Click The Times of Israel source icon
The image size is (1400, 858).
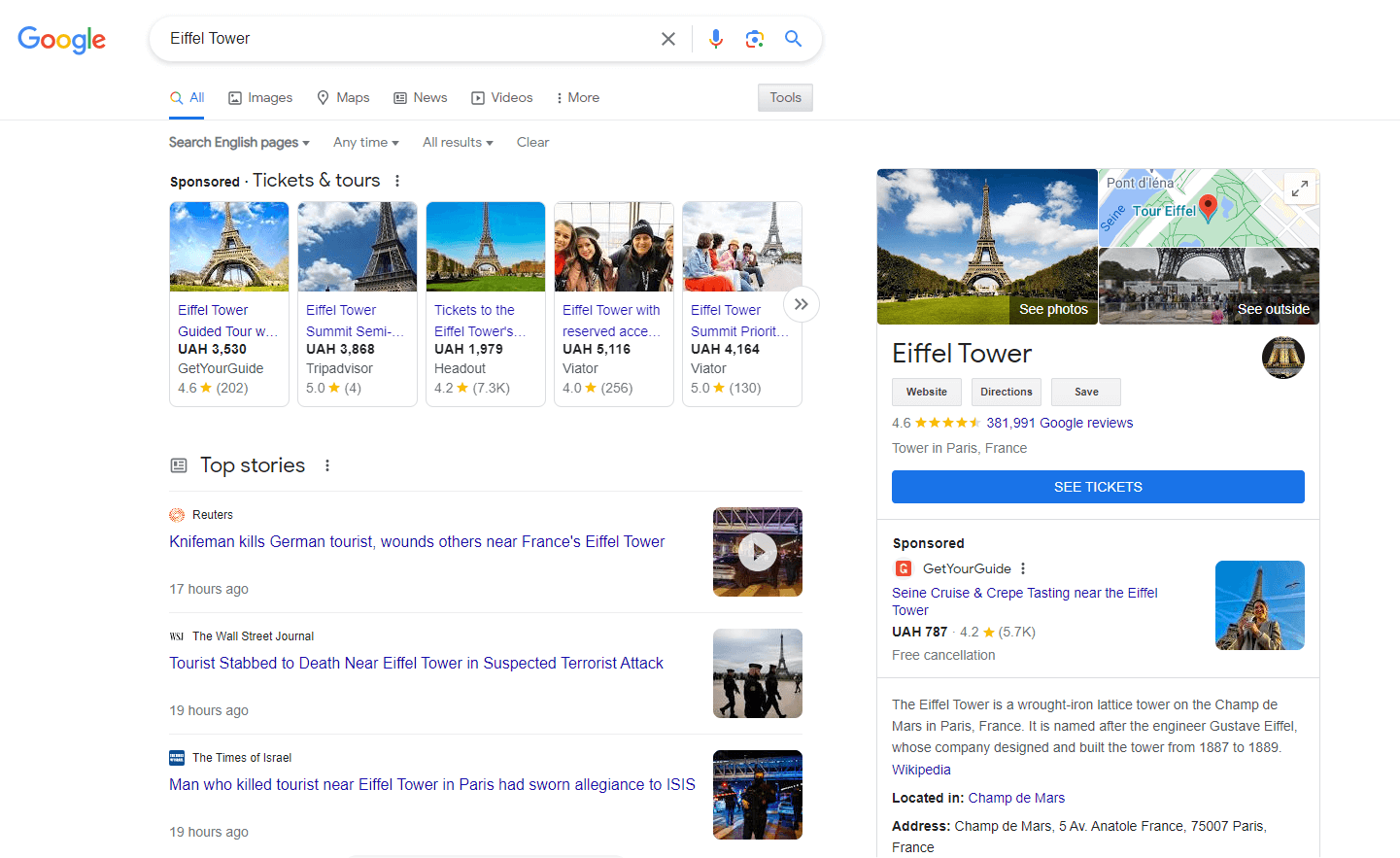tap(177, 758)
